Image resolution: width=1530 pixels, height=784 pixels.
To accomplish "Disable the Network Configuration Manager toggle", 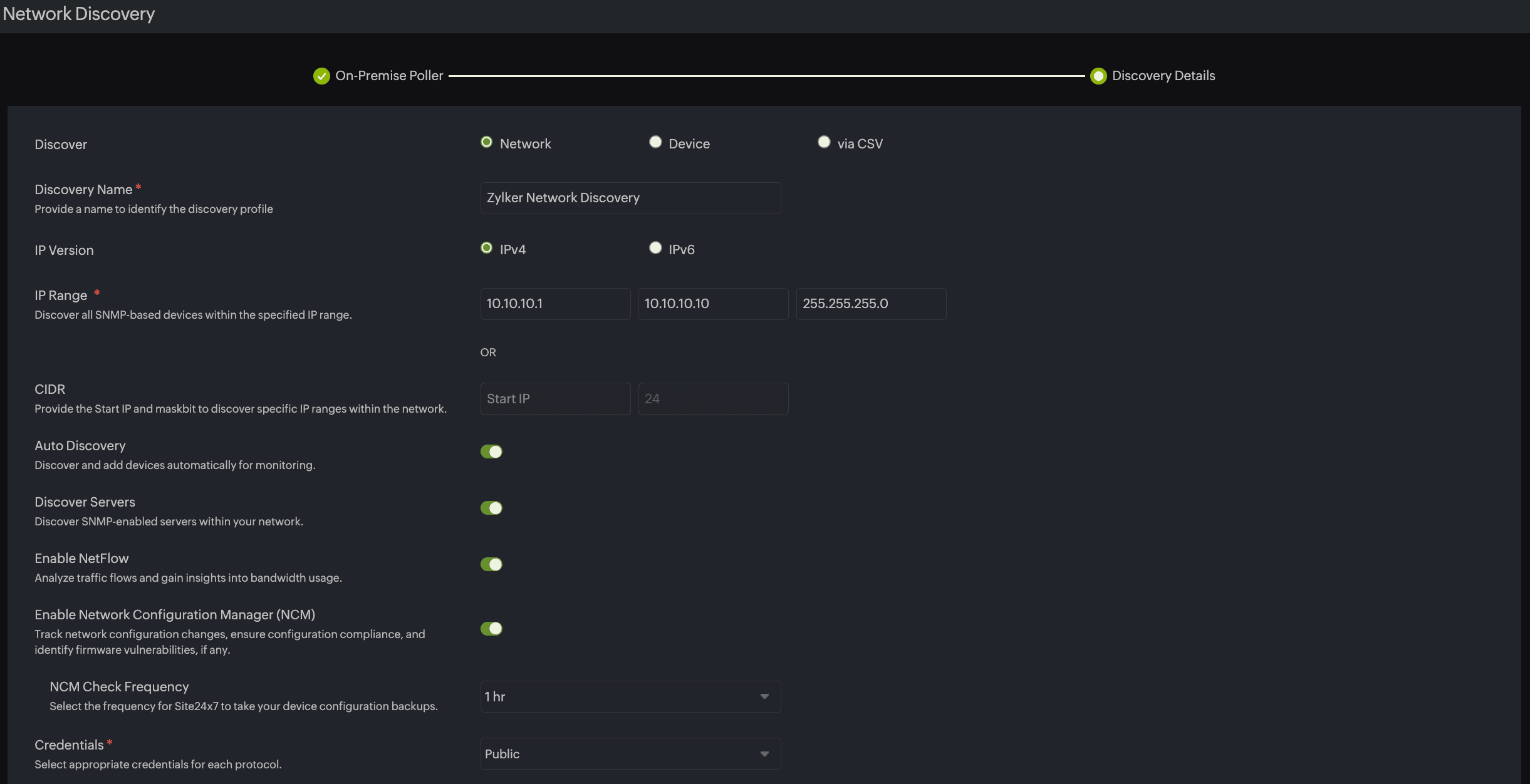I will 491,628.
